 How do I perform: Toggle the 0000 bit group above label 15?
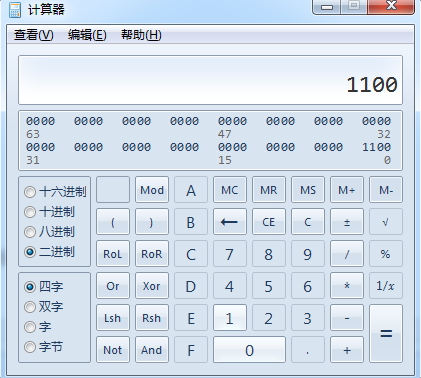[x=232, y=147]
